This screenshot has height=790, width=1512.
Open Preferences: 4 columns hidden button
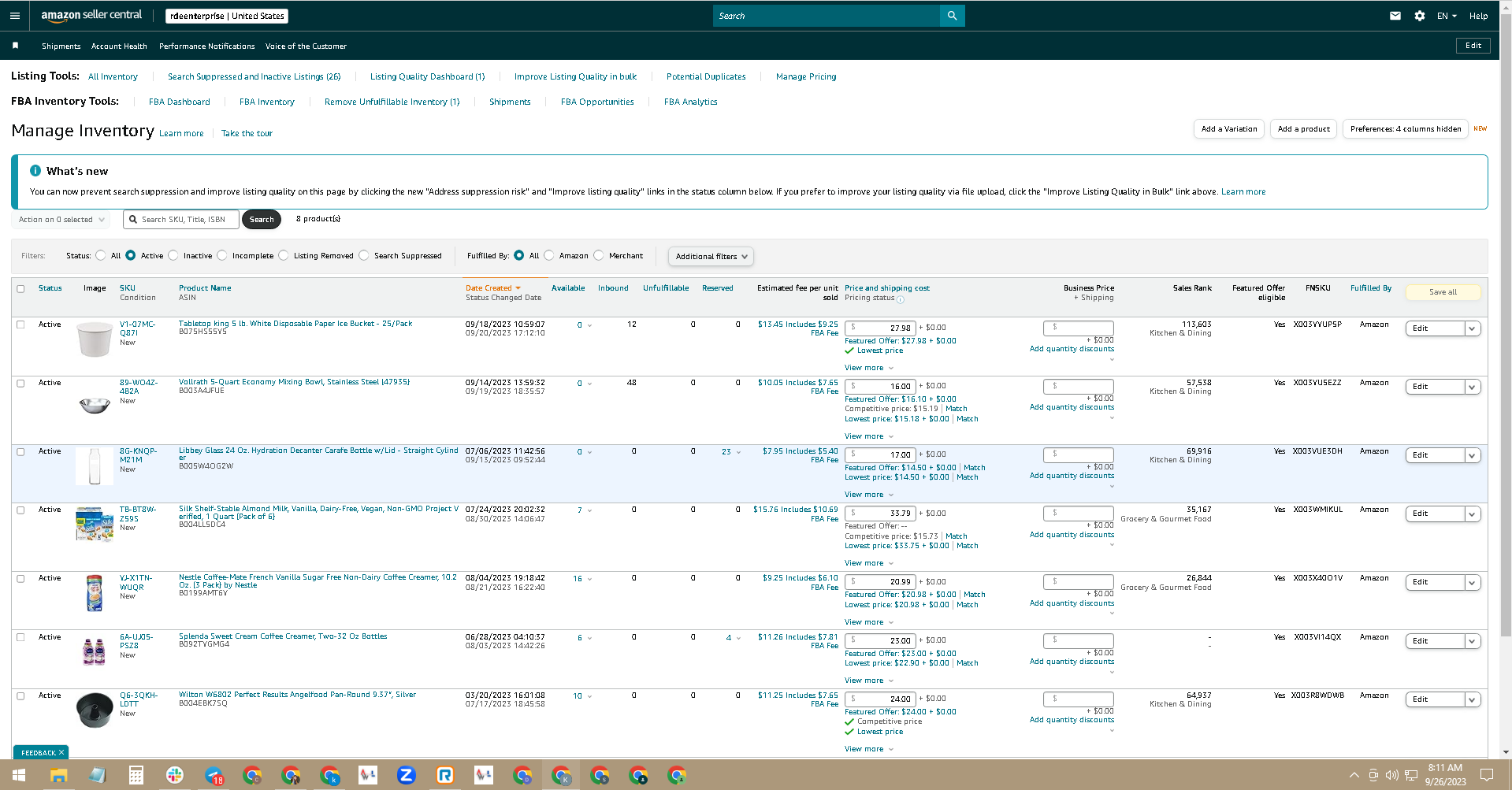click(1406, 129)
